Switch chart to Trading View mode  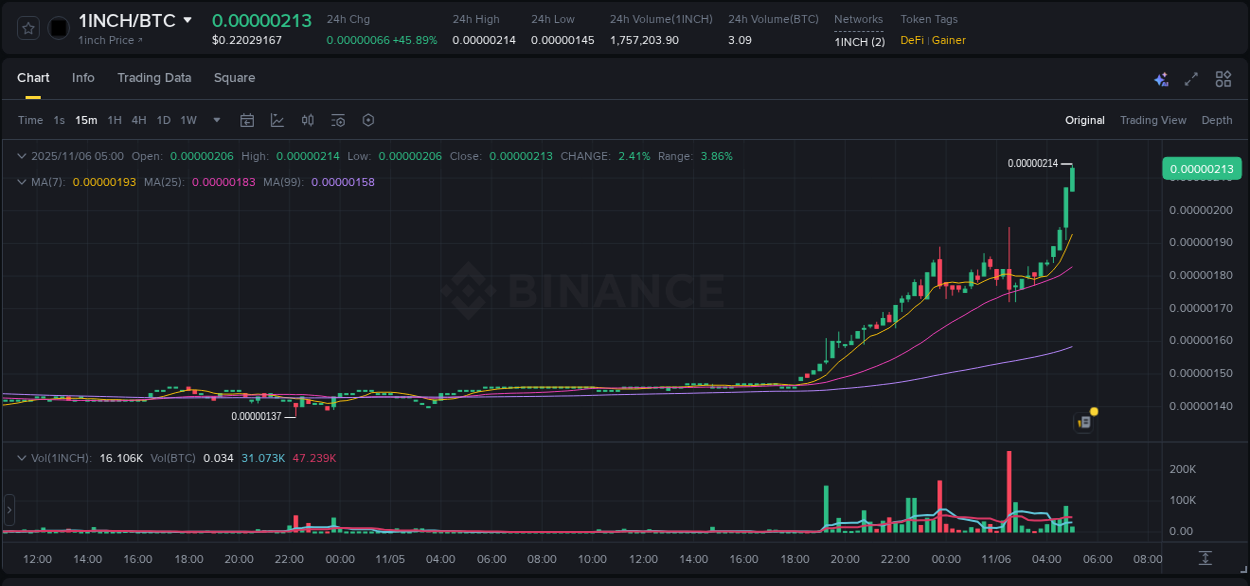point(1153,120)
